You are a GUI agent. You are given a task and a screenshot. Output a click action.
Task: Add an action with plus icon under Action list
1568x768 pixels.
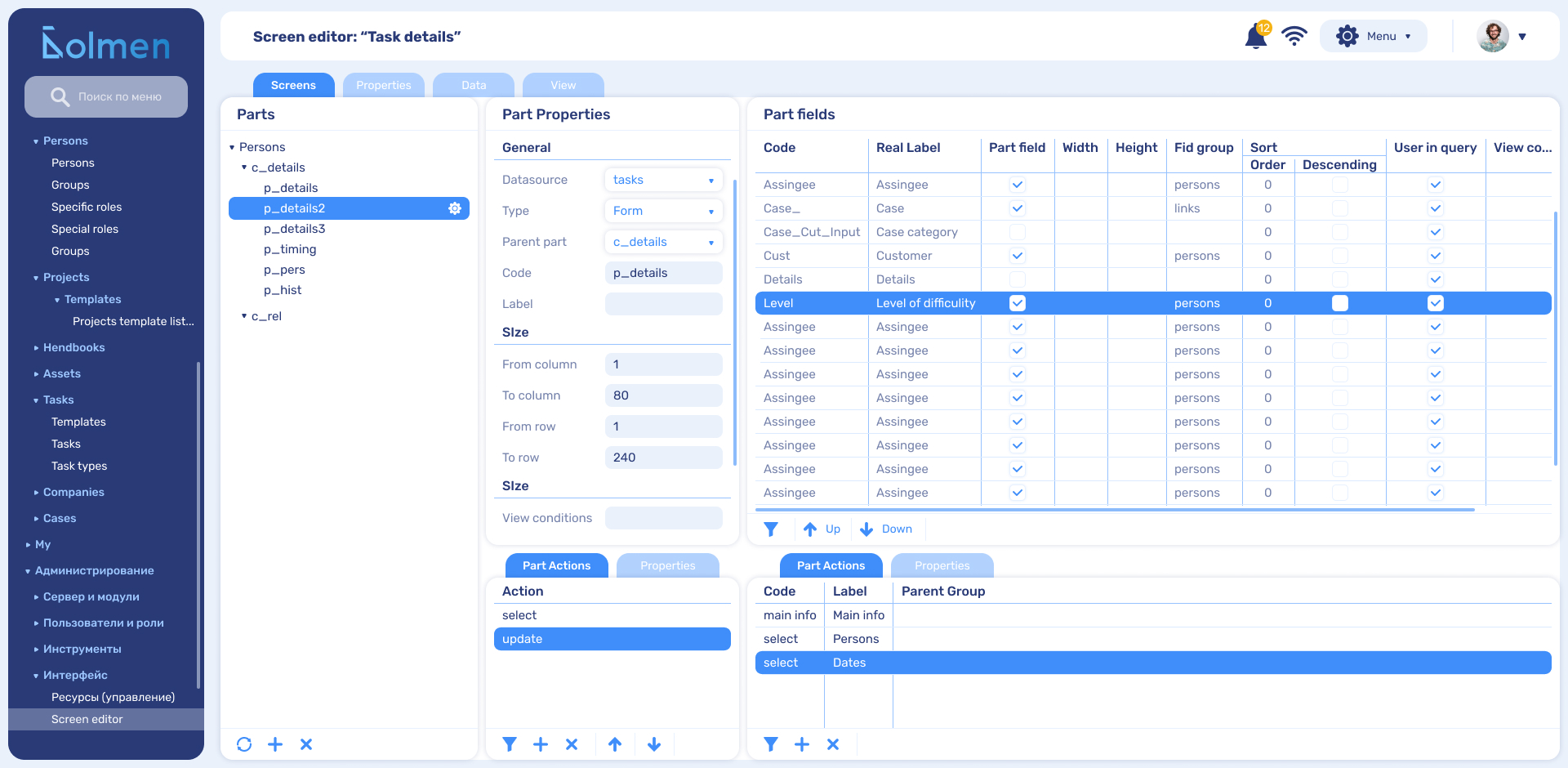pos(541,744)
